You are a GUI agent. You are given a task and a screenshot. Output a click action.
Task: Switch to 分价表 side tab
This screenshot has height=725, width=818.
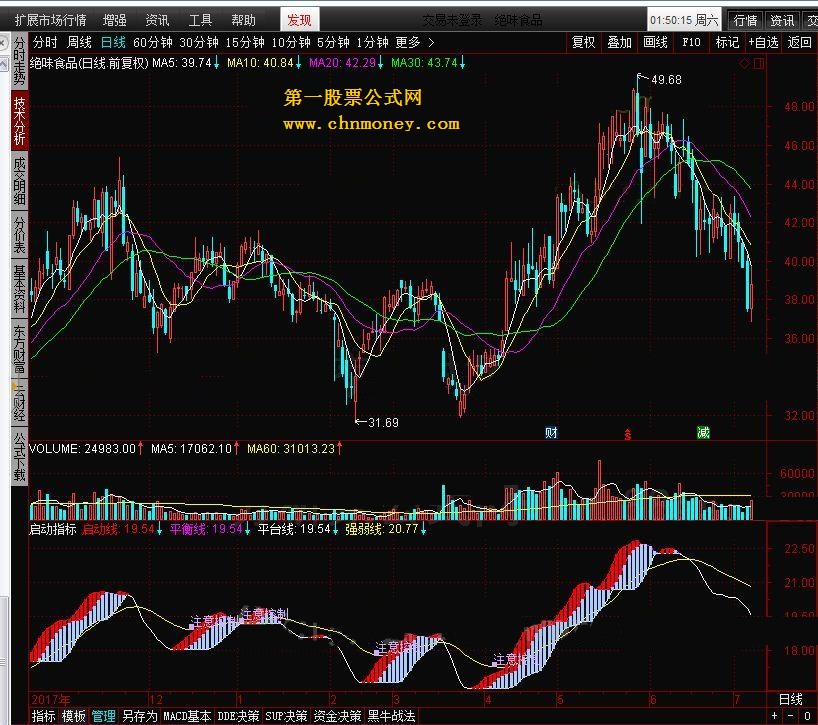pyautogui.click(x=19, y=235)
